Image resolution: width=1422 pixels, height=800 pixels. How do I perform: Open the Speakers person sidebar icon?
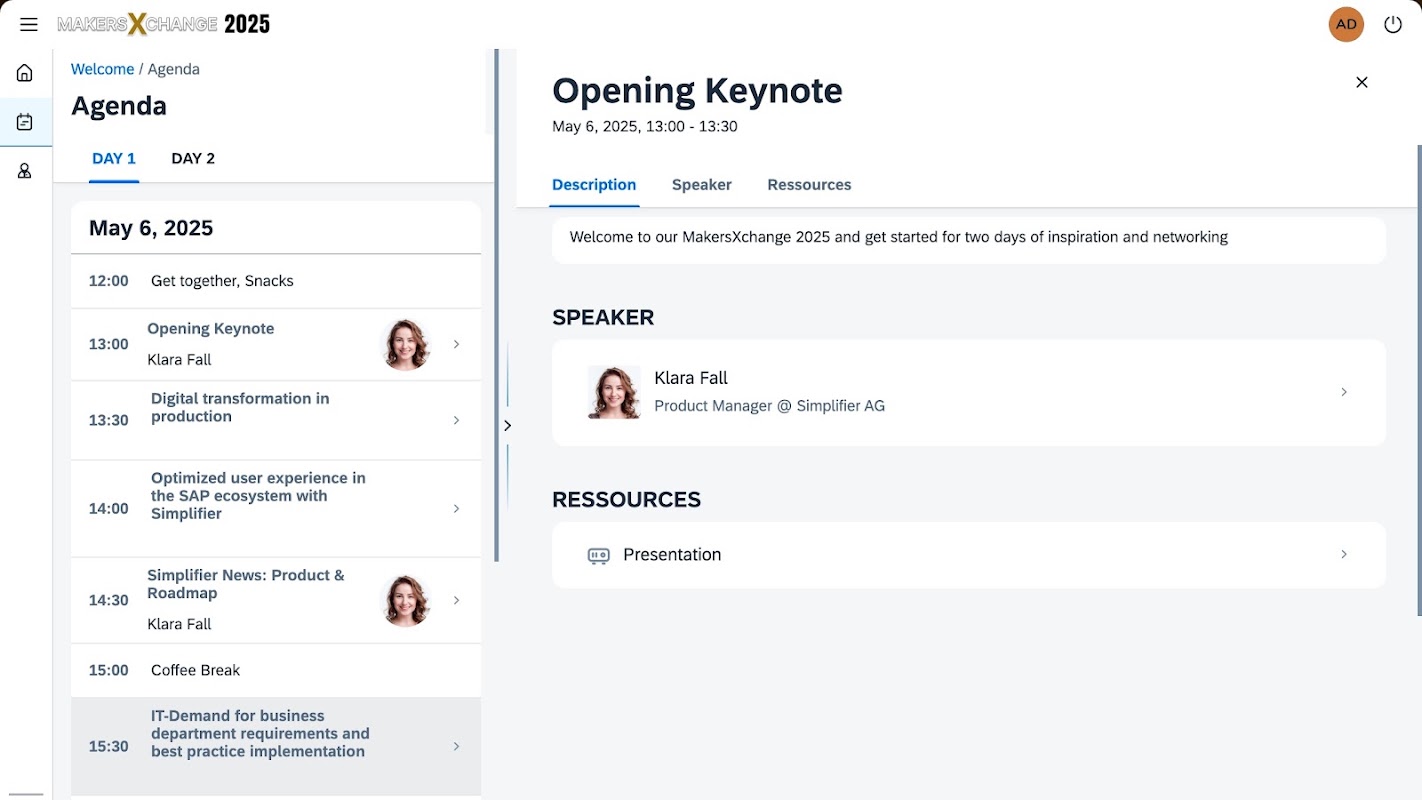[x=25, y=171]
